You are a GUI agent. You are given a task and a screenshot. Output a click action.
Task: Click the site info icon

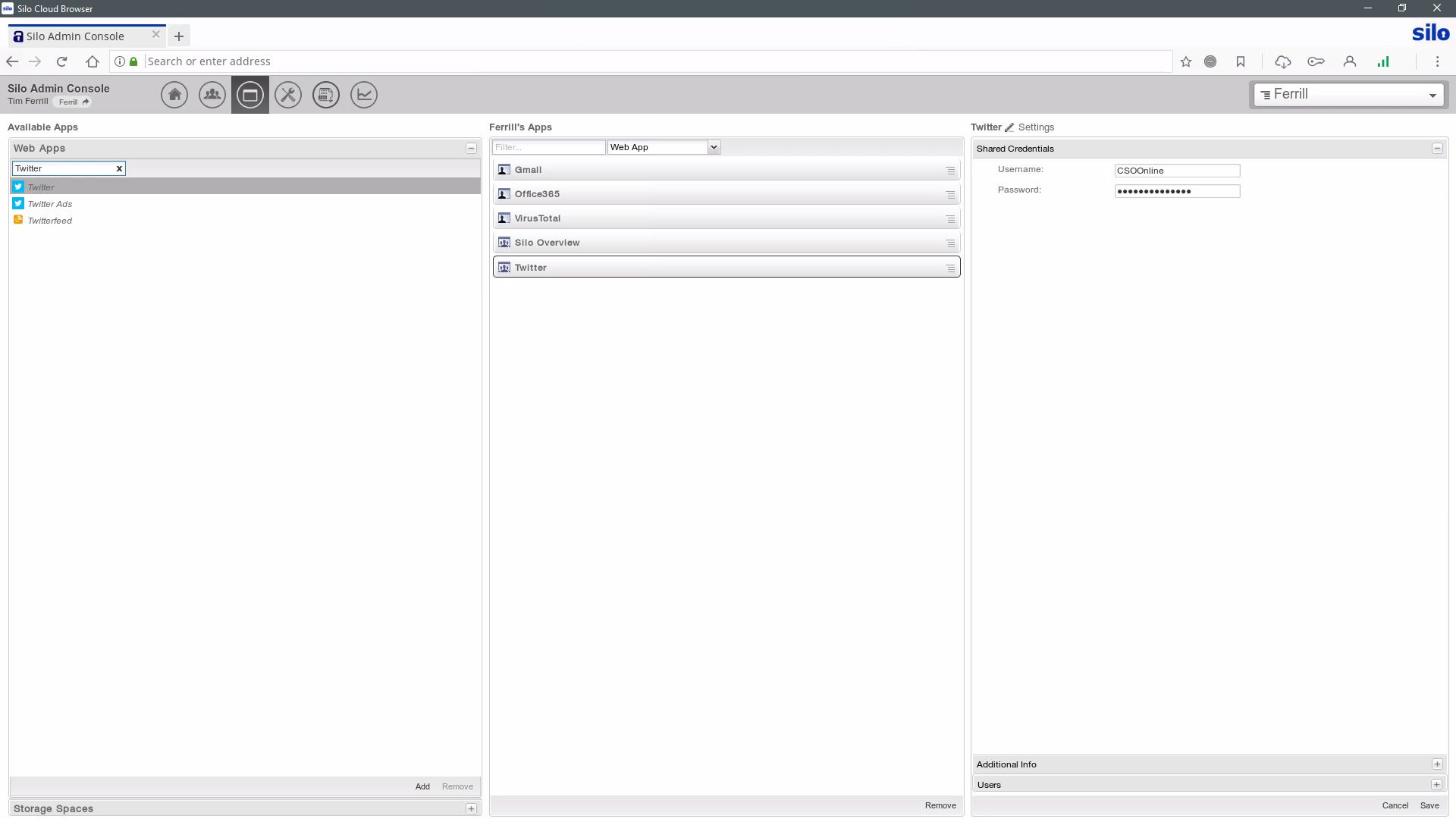(120, 61)
